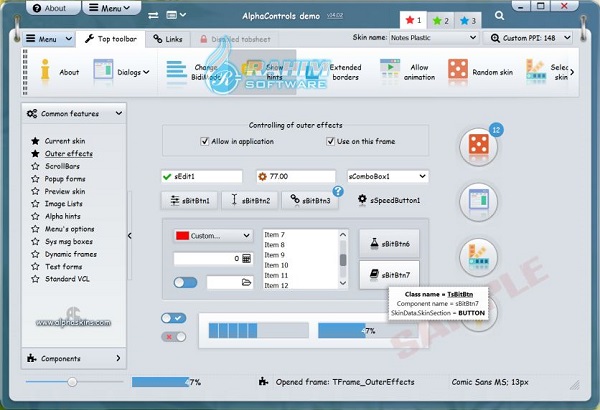Click the blue question mark help badge
Viewport: 600px width, 410px height.
(x=338, y=191)
